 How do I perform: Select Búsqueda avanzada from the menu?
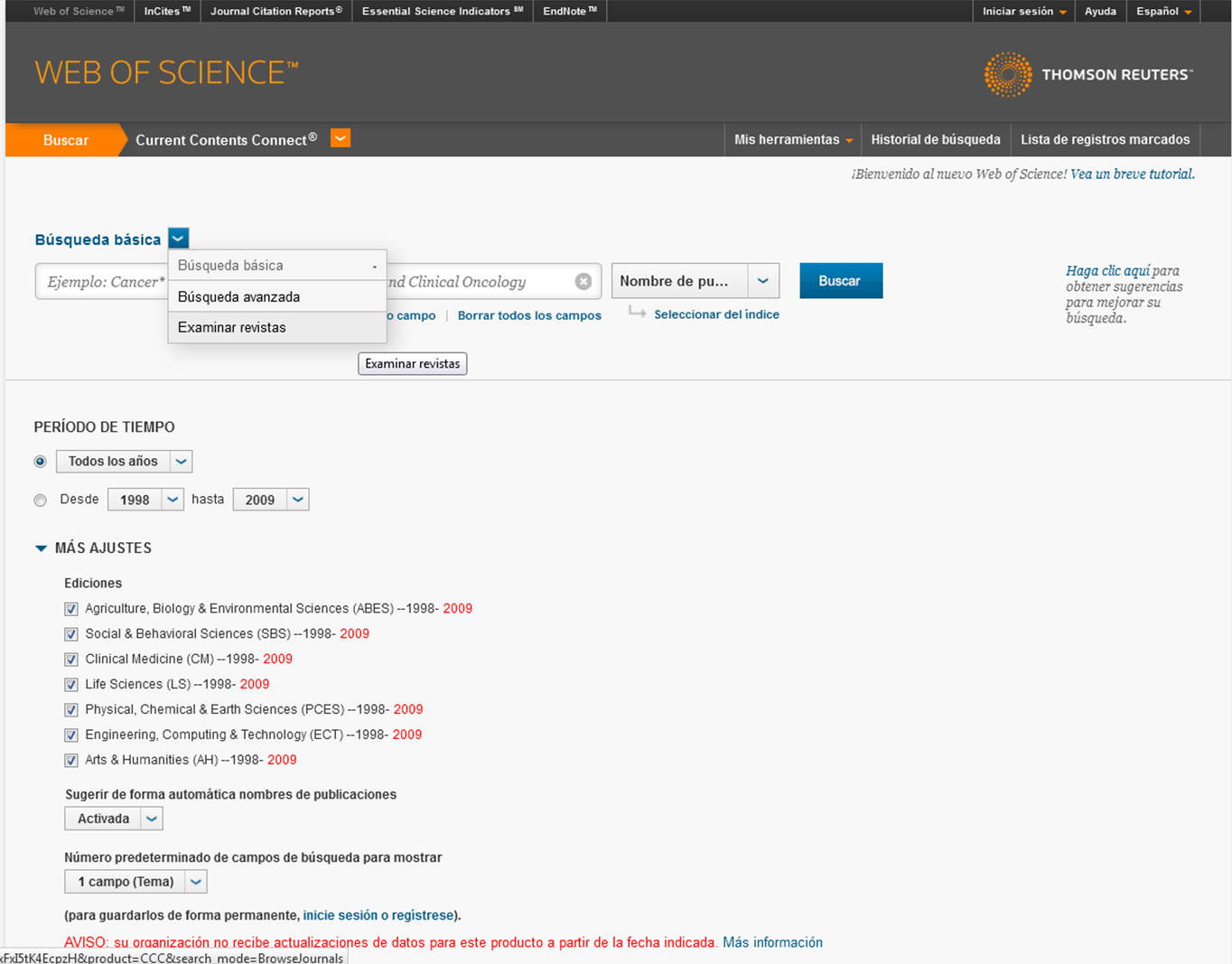277,296
